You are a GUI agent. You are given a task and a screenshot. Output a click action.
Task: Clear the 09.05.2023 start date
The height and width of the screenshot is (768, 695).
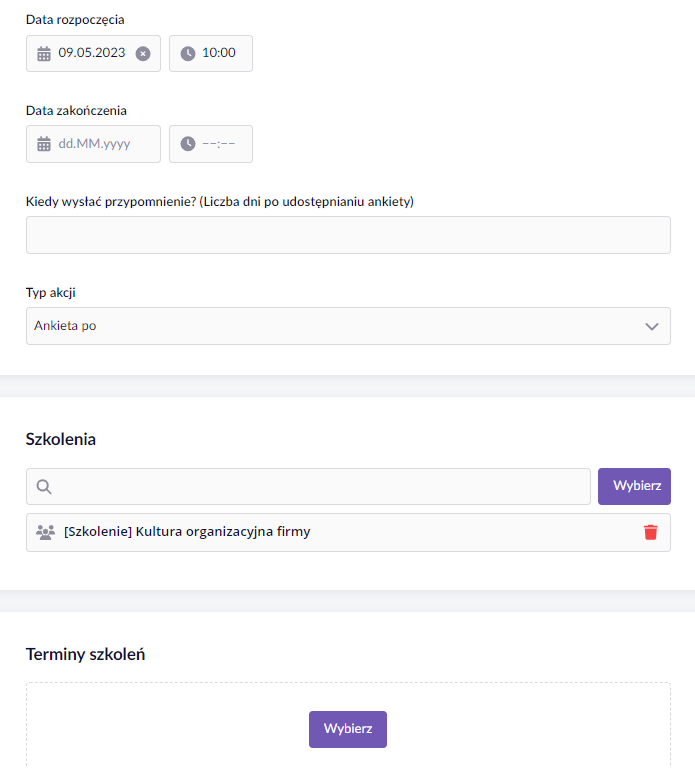(143, 53)
